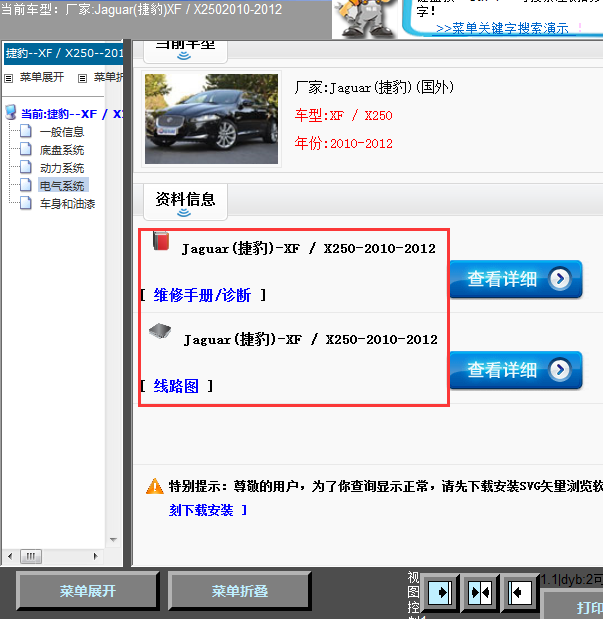Click the horizontal scrollbar thumb in tree panel

pos(31,556)
